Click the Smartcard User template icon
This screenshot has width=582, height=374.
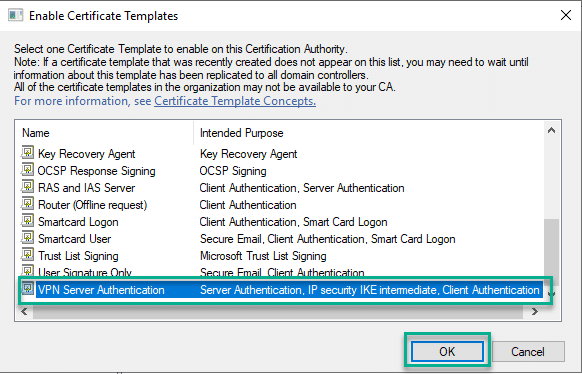coord(27,238)
